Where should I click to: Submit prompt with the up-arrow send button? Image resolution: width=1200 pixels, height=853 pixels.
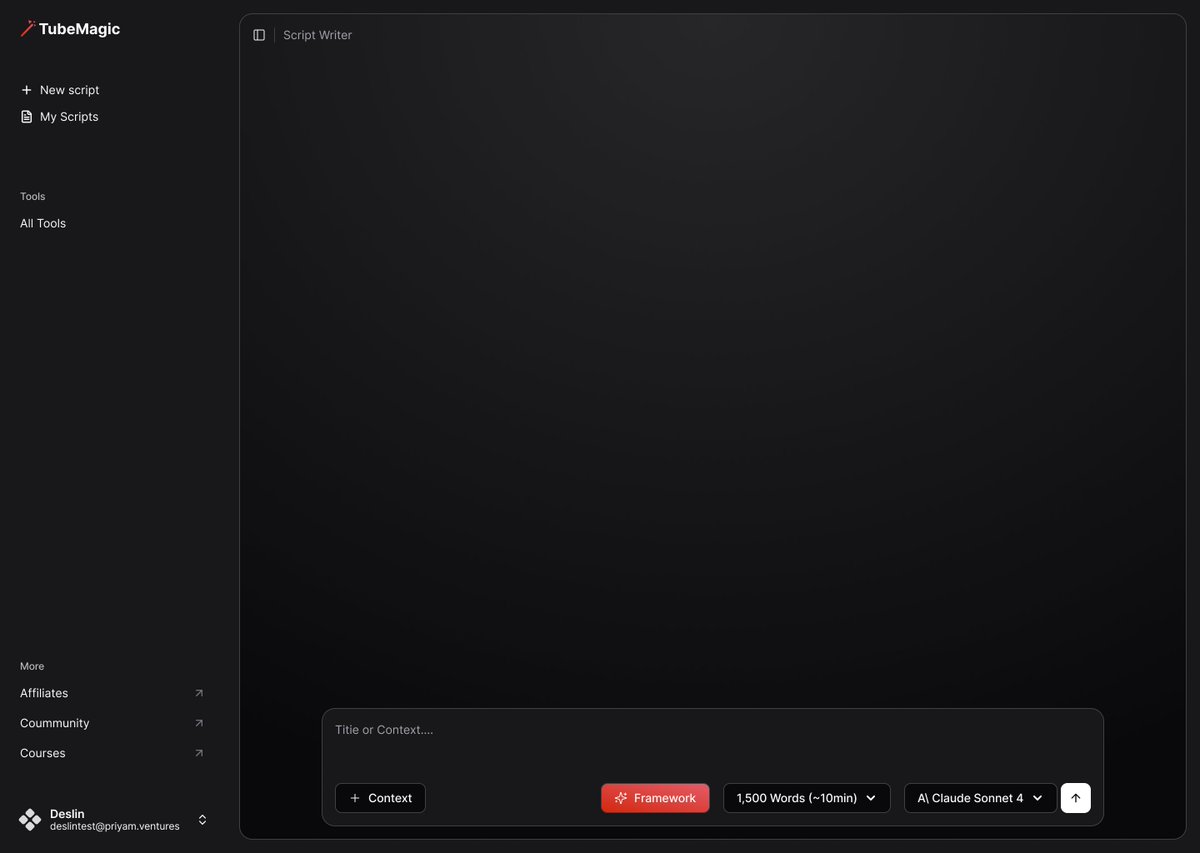(x=1076, y=798)
